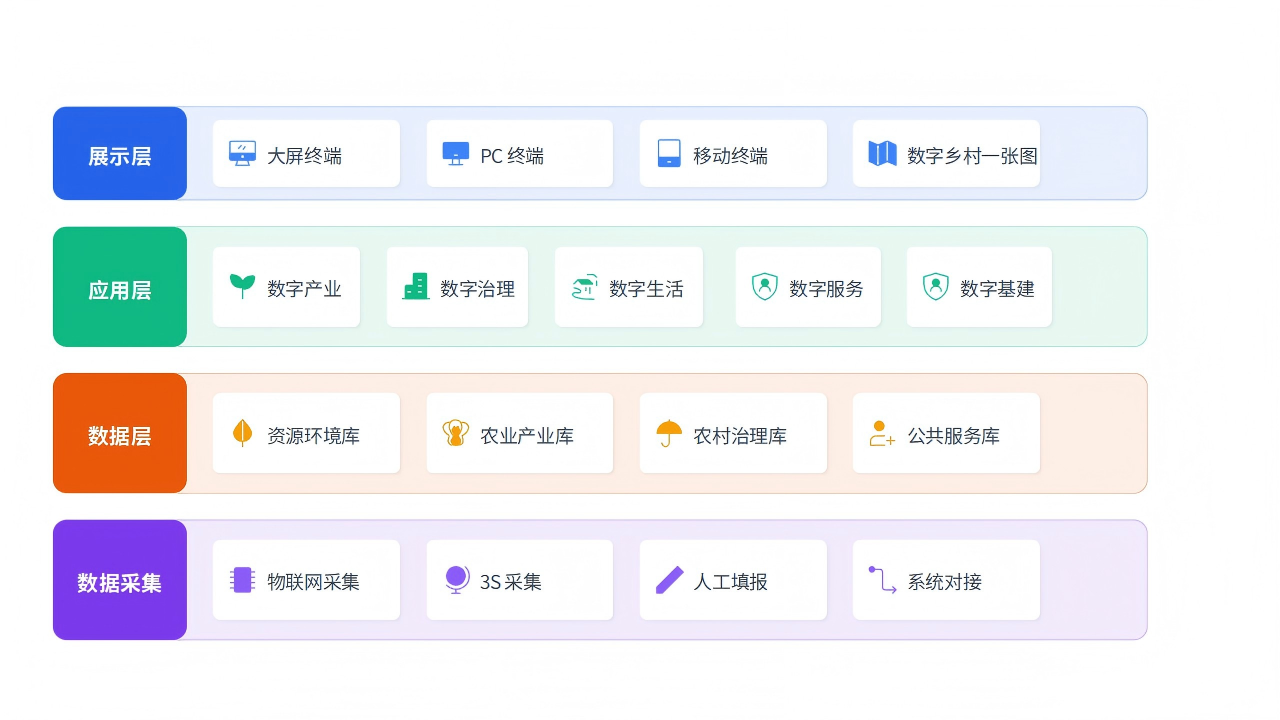Select the umbrella icon for 农村治理库
The width and height of the screenshot is (1280, 720).
pyautogui.click(x=668, y=433)
